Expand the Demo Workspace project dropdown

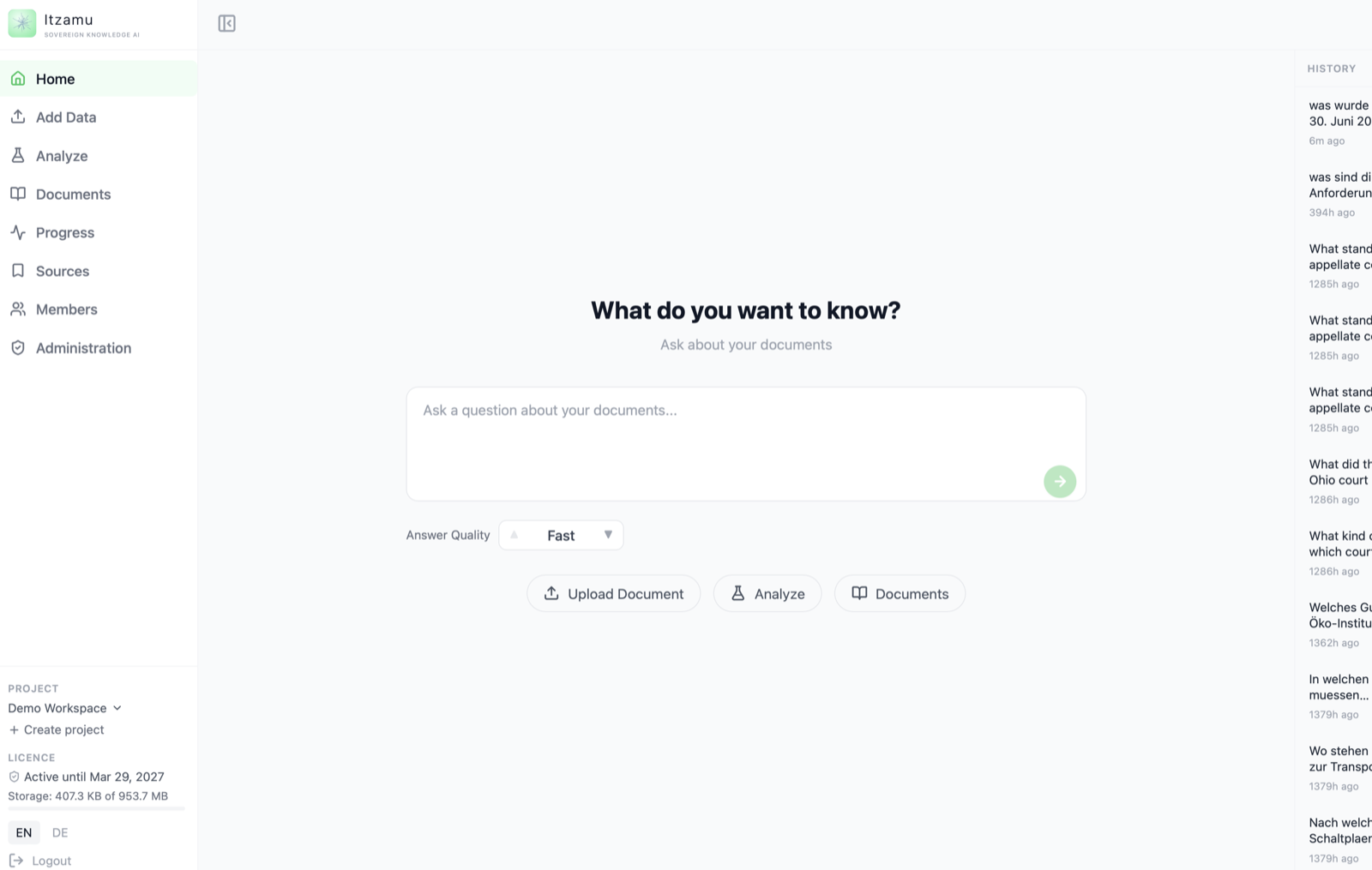tap(65, 708)
